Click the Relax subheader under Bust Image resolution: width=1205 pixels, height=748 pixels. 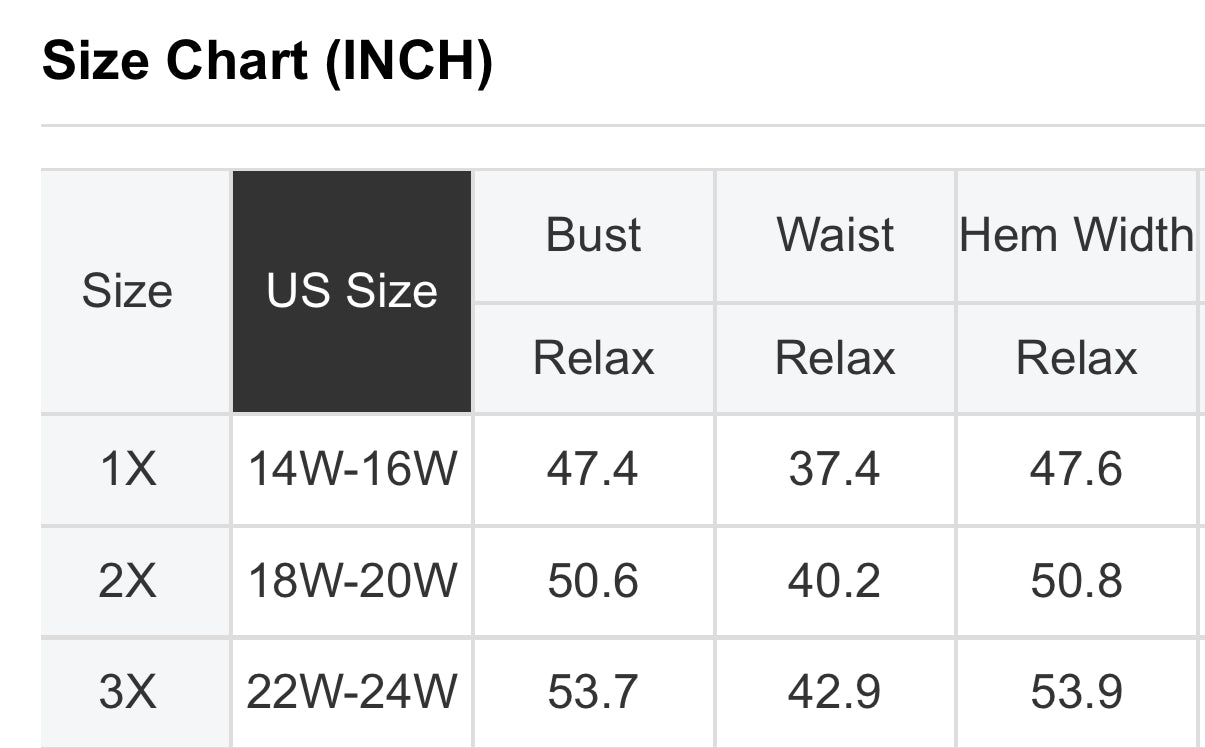coord(594,358)
